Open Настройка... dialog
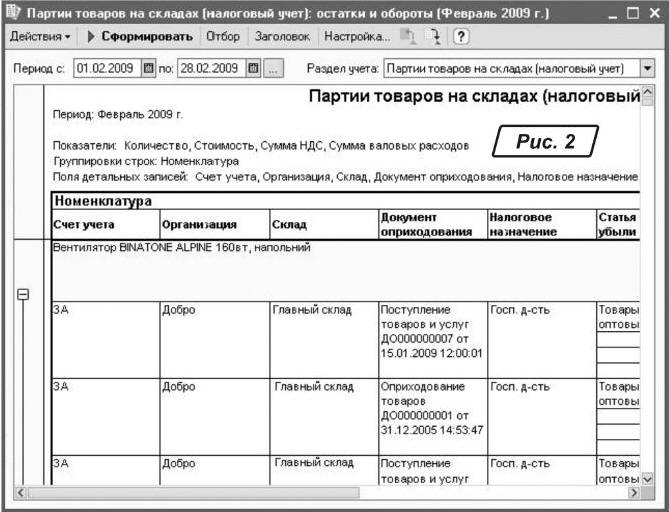 [x=357, y=37]
